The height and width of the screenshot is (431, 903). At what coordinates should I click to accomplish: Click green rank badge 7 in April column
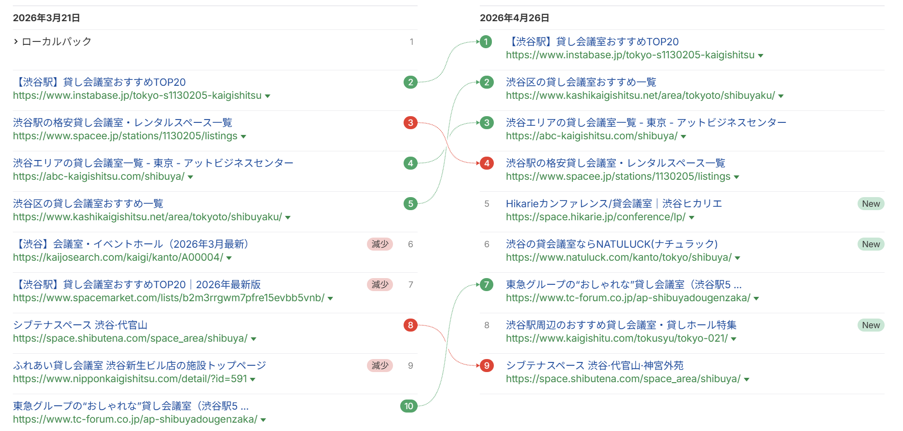point(486,285)
